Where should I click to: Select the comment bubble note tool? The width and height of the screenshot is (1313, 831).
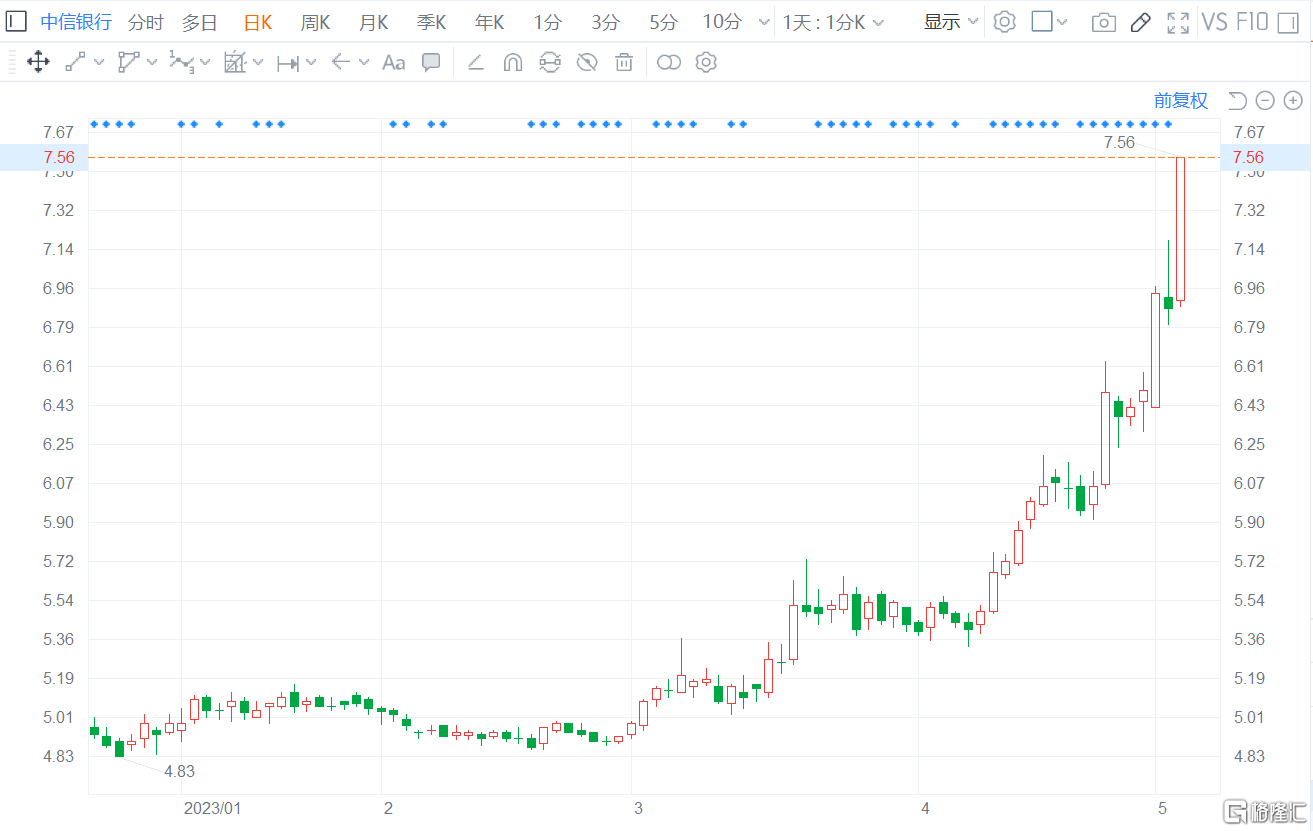pos(431,62)
